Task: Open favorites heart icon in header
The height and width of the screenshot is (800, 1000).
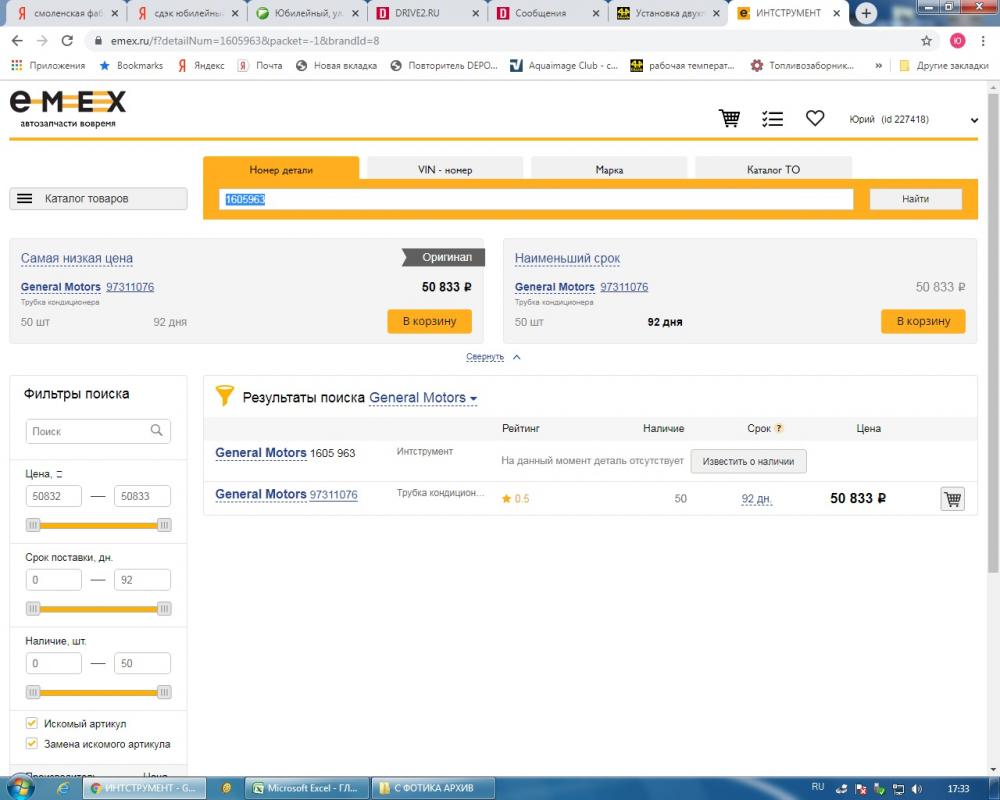Action: [814, 118]
